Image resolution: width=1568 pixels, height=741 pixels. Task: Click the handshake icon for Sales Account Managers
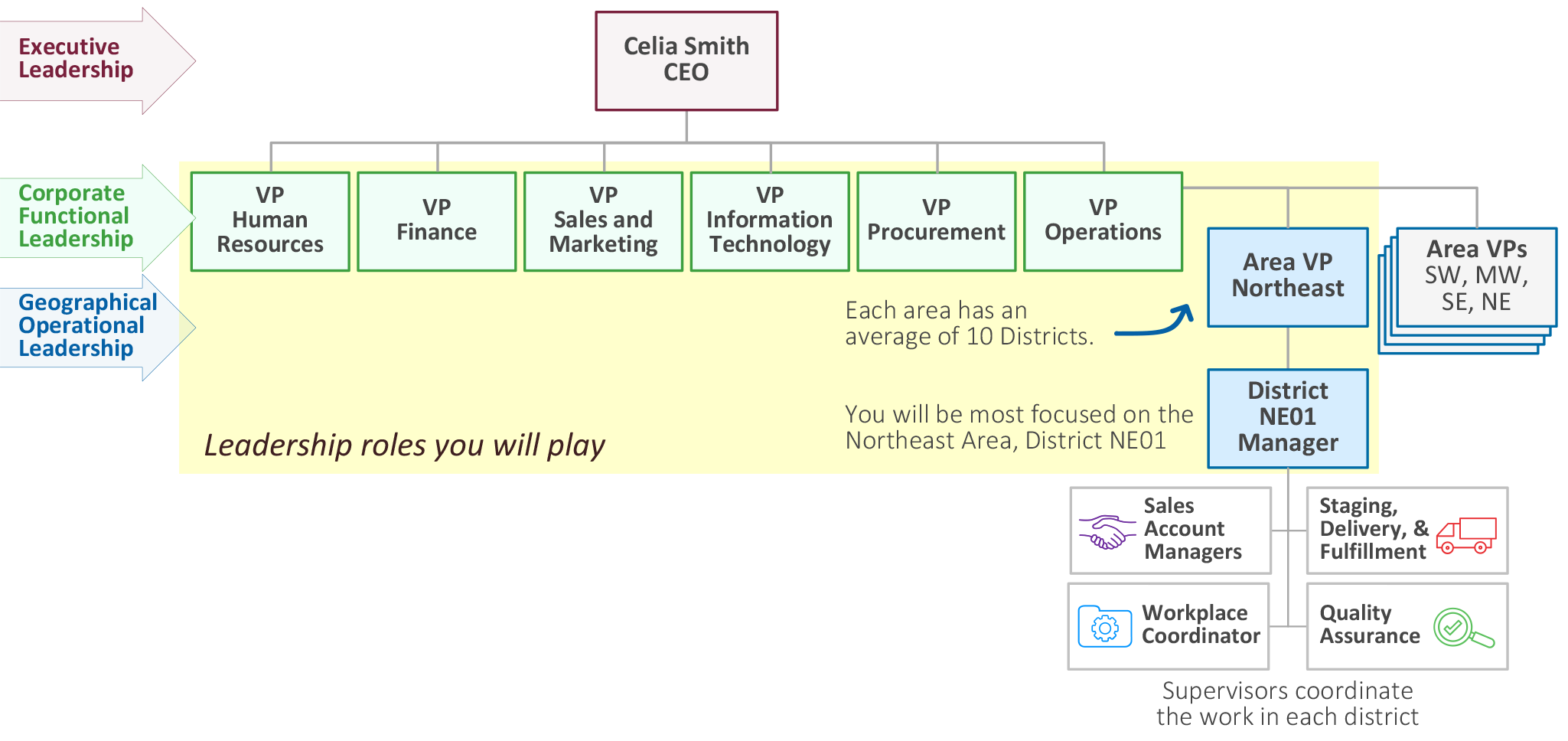pos(1107,532)
